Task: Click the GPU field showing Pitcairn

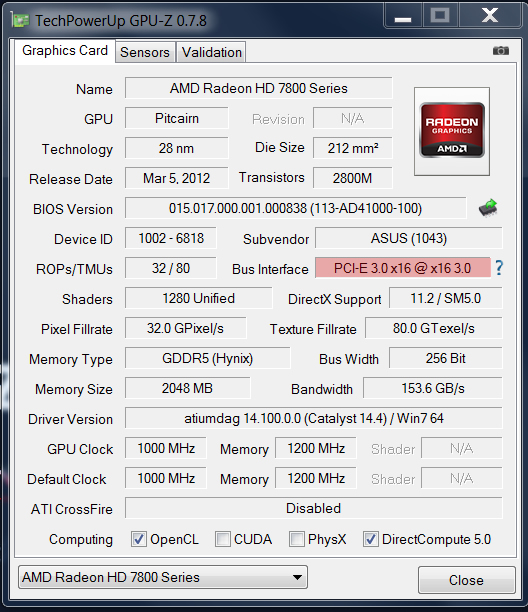Action: [x=176, y=118]
